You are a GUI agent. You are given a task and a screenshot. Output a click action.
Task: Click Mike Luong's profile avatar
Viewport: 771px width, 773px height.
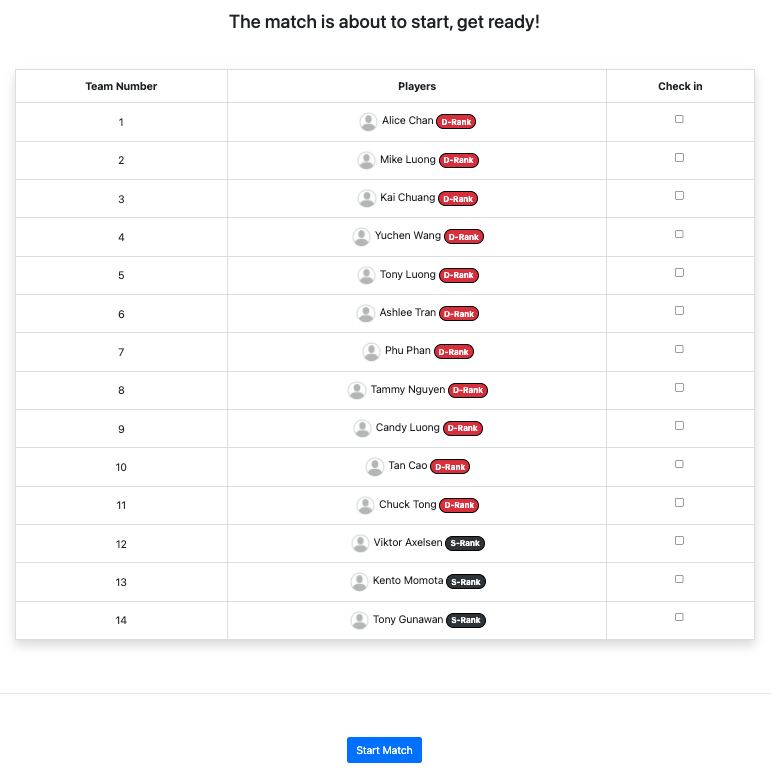pyautogui.click(x=366, y=160)
